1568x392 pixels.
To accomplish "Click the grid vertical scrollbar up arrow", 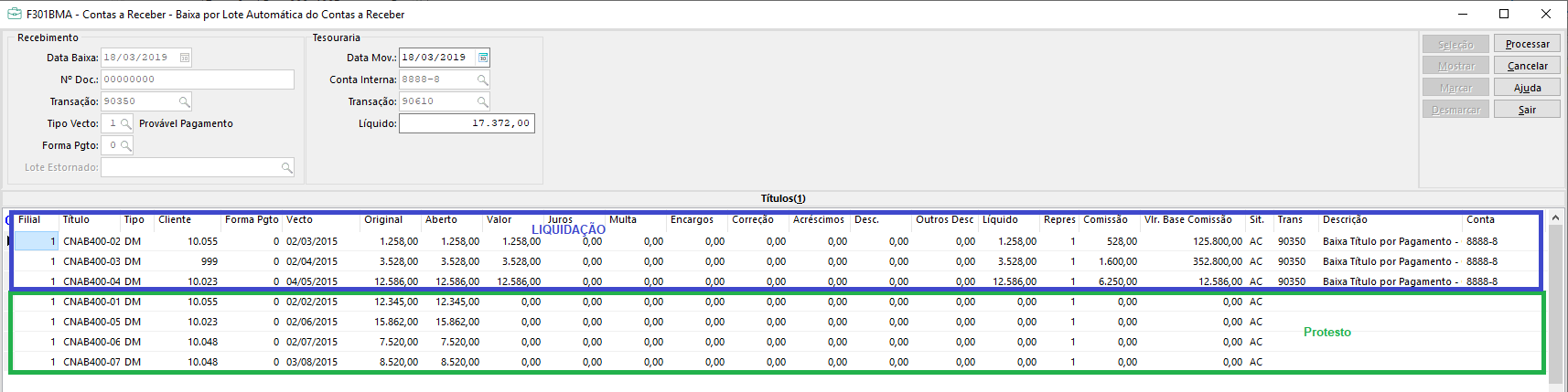I will coord(1555,218).
